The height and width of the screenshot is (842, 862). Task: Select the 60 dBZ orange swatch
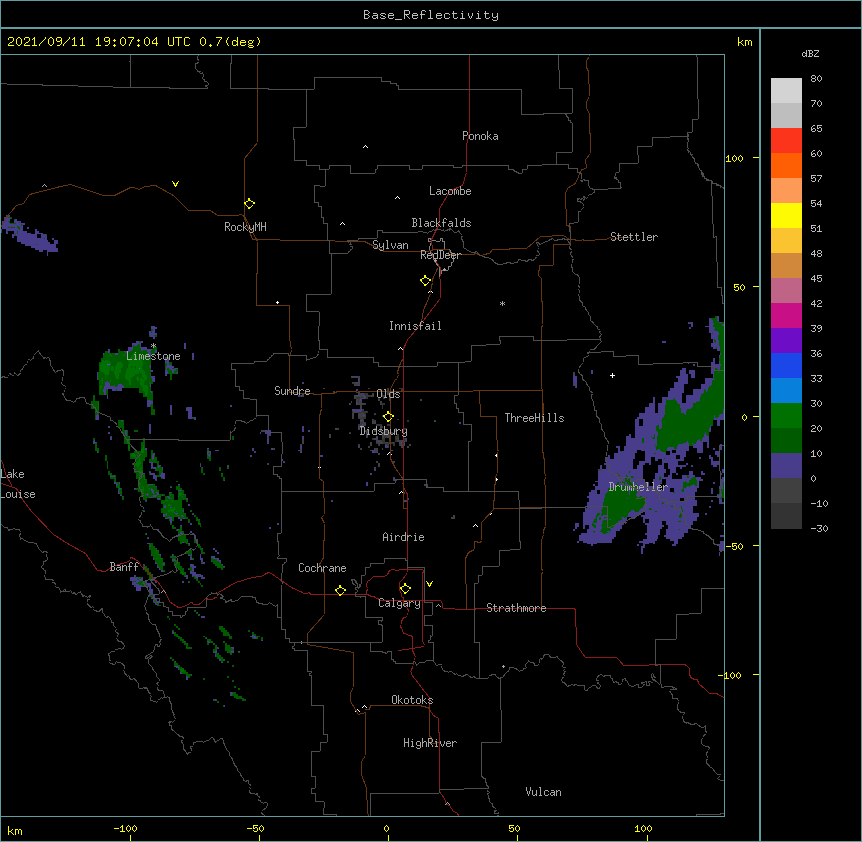pyautogui.click(x=786, y=165)
